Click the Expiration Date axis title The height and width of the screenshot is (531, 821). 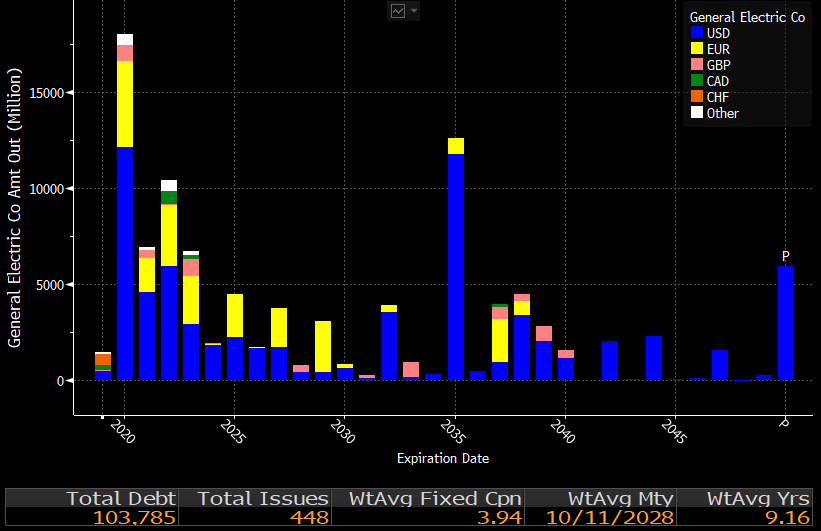click(x=443, y=458)
